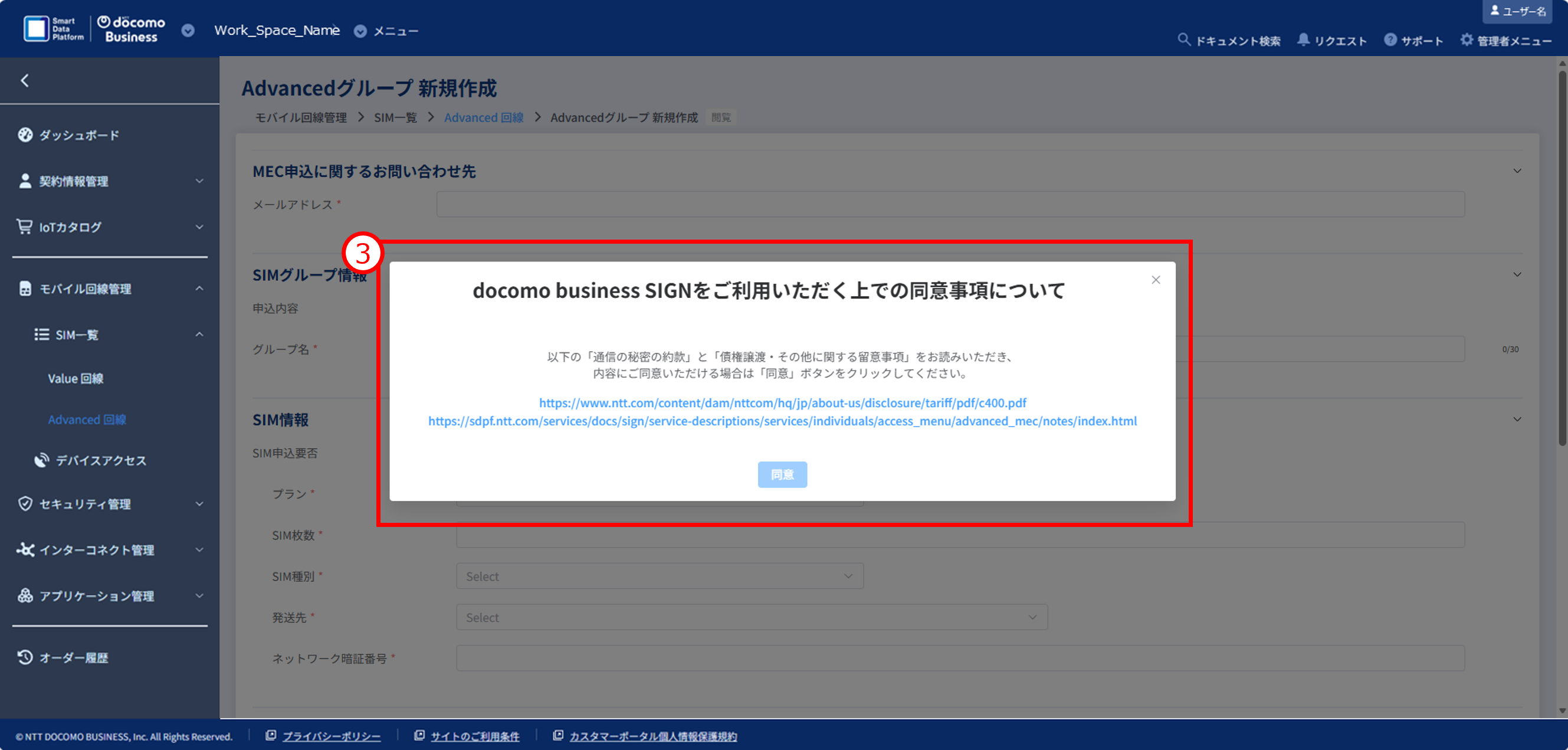
Task: Open the workspace name dropdown arrow
Action: coord(188,31)
